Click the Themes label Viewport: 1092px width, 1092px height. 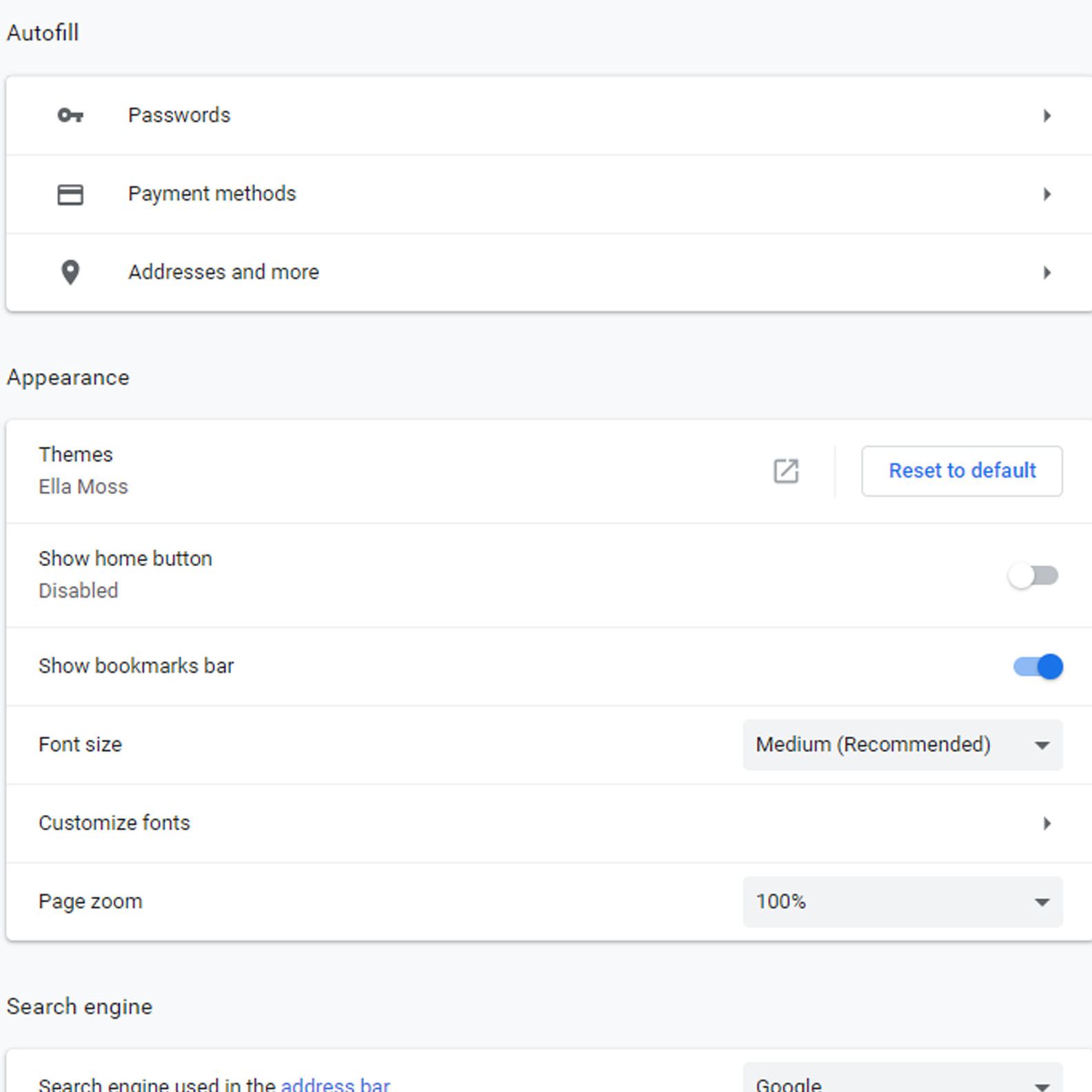coord(75,454)
